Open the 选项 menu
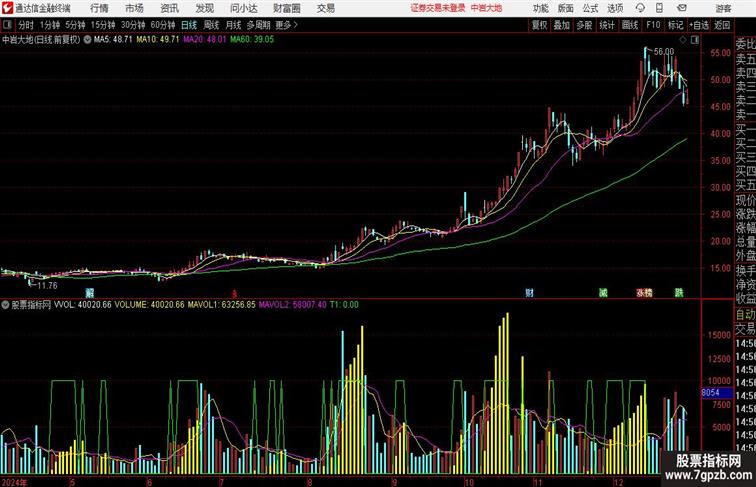Image resolution: width=756 pixels, height=487 pixels. (615, 8)
